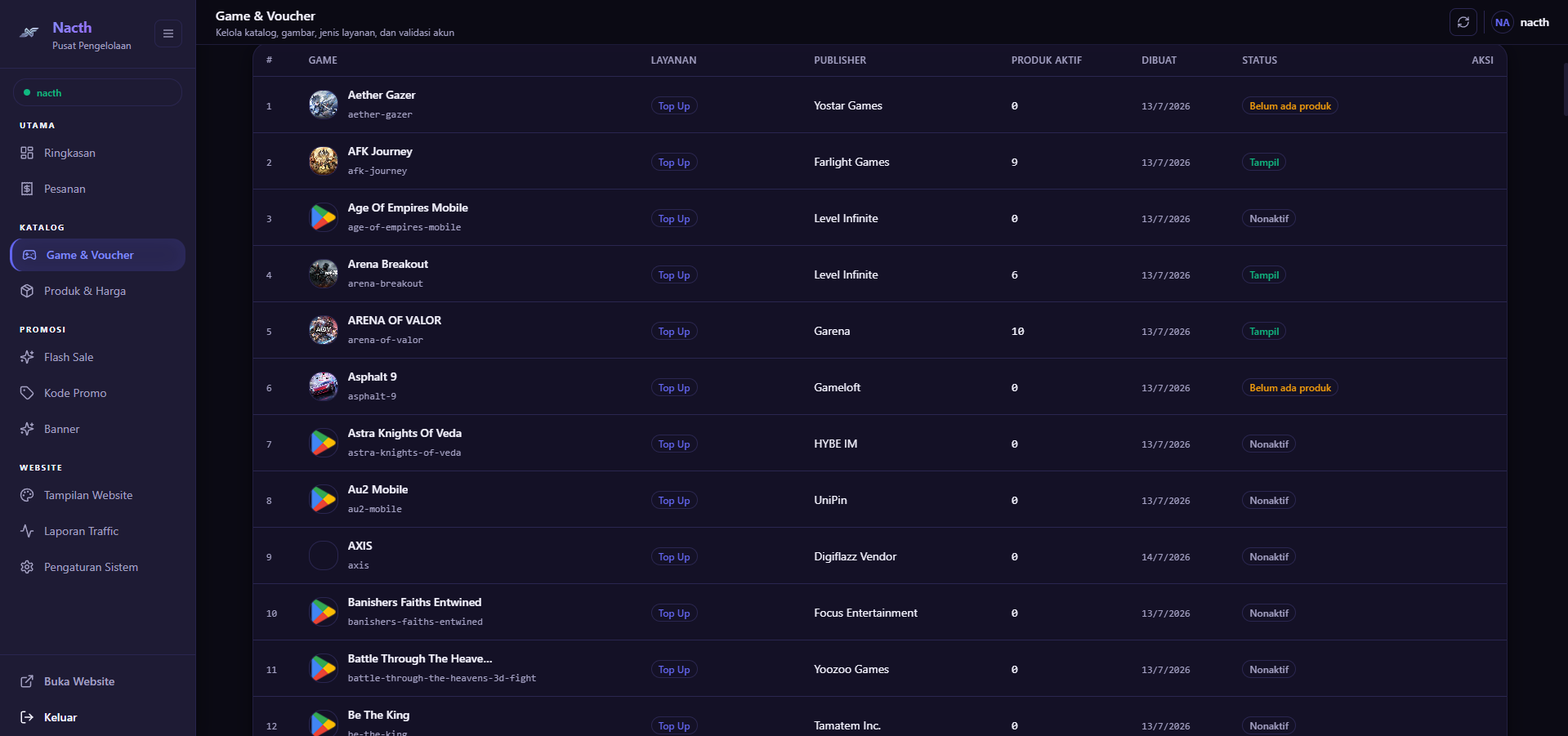Open the Ringkasan menu label
The height and width of the screenshot is (736, 1568).
[x=69, y=153]
